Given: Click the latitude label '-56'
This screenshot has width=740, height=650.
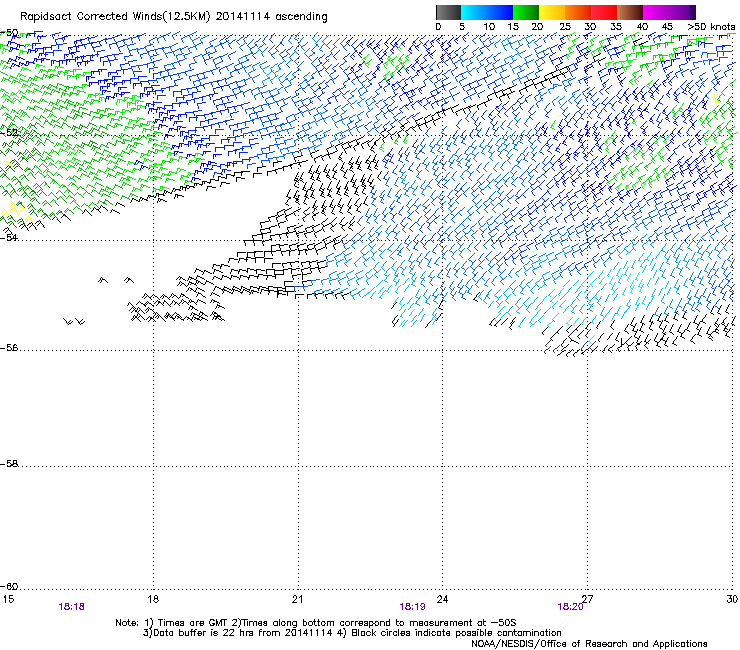Looking at the screenshot, I should pyautogui.click(x=9, y=348).
